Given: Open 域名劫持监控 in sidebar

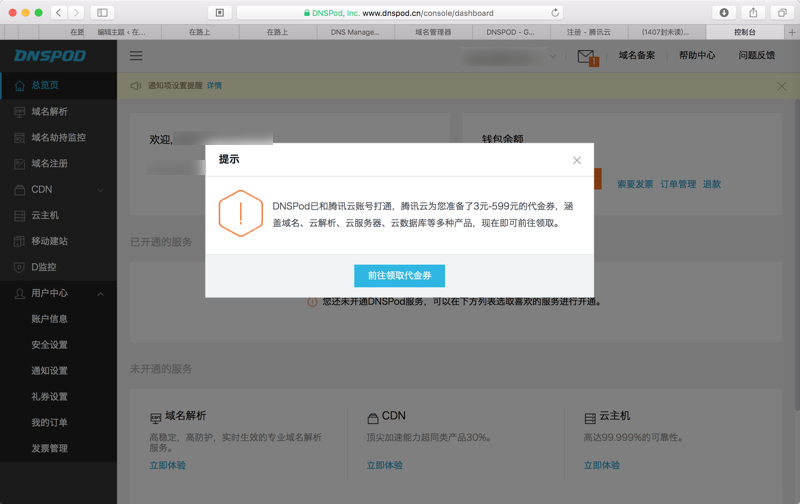Looking at the screenshot, I should point(58,137).
